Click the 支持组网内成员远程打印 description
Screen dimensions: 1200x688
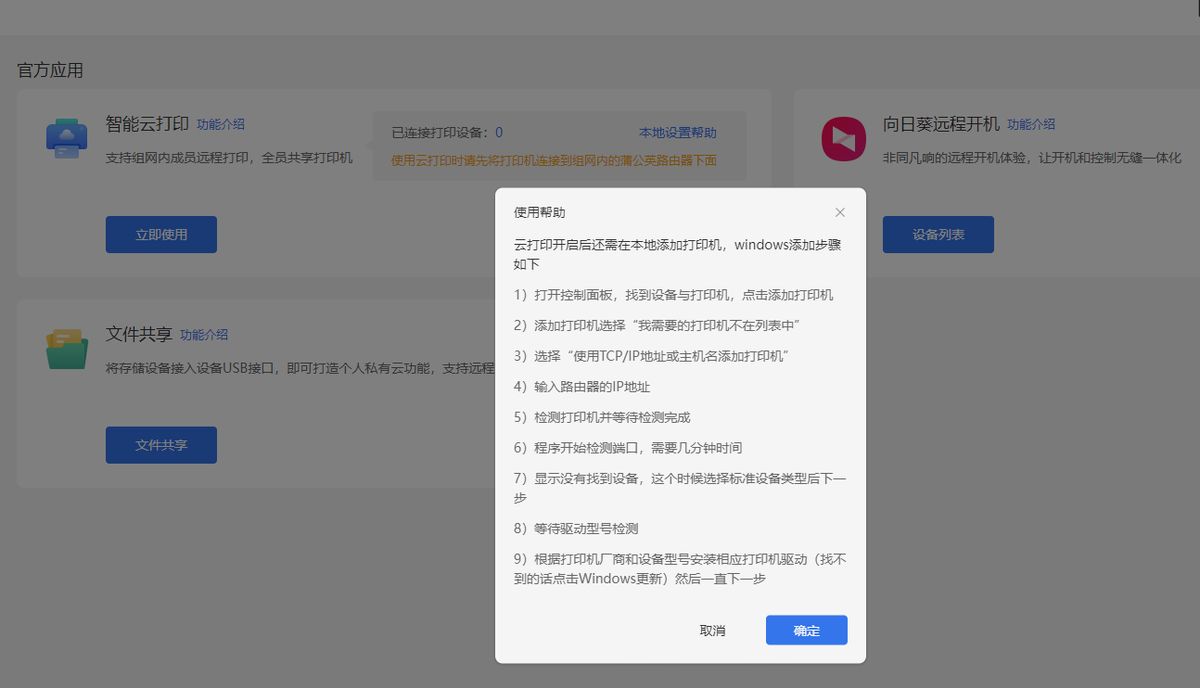(229, 158)
